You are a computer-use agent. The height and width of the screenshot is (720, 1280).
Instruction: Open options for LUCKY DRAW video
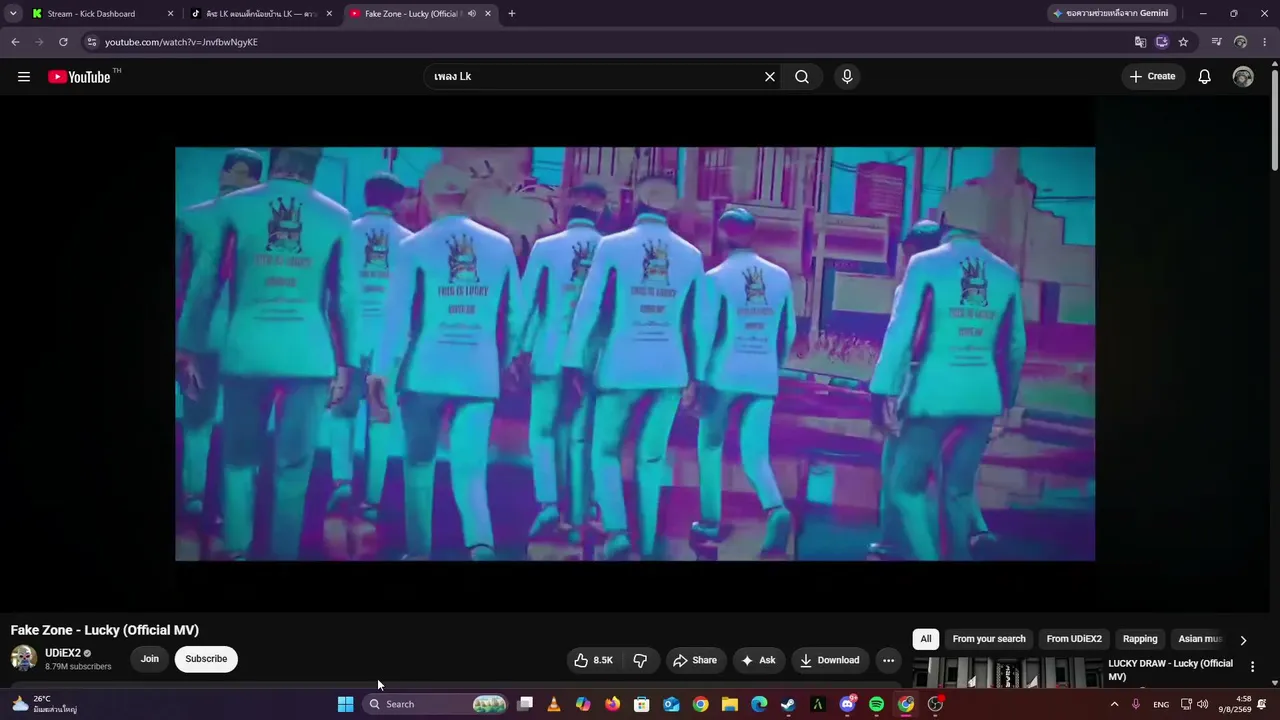1252,667
